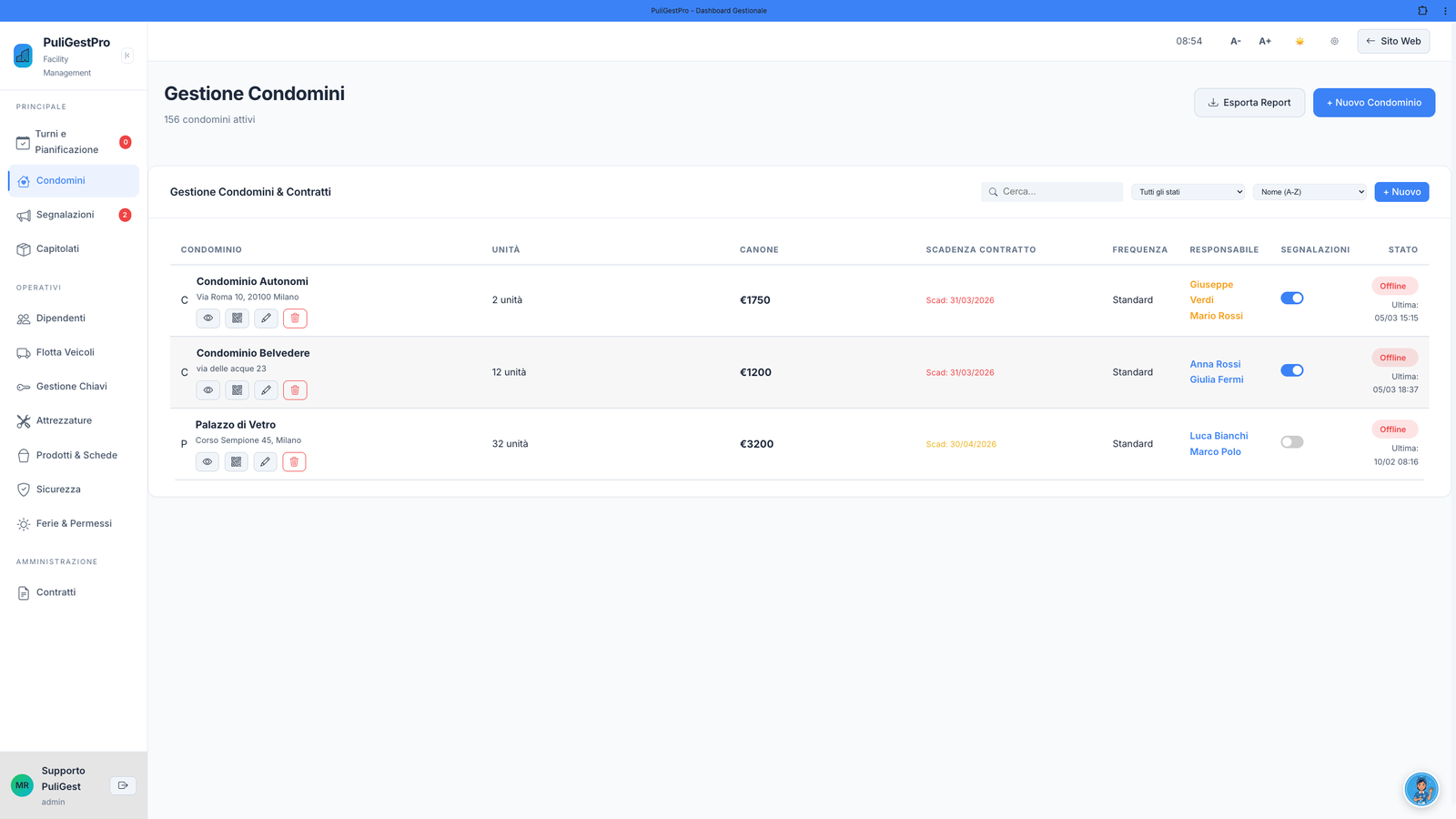This screenshot has height=819, width=1456.
Task: Increase font size with the A+ button
Action: tap(1265, 41)
